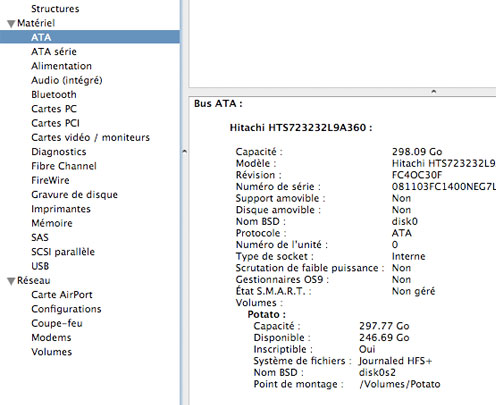Click the Hitachi HTS723232L9A360 heading

(301, 128)
